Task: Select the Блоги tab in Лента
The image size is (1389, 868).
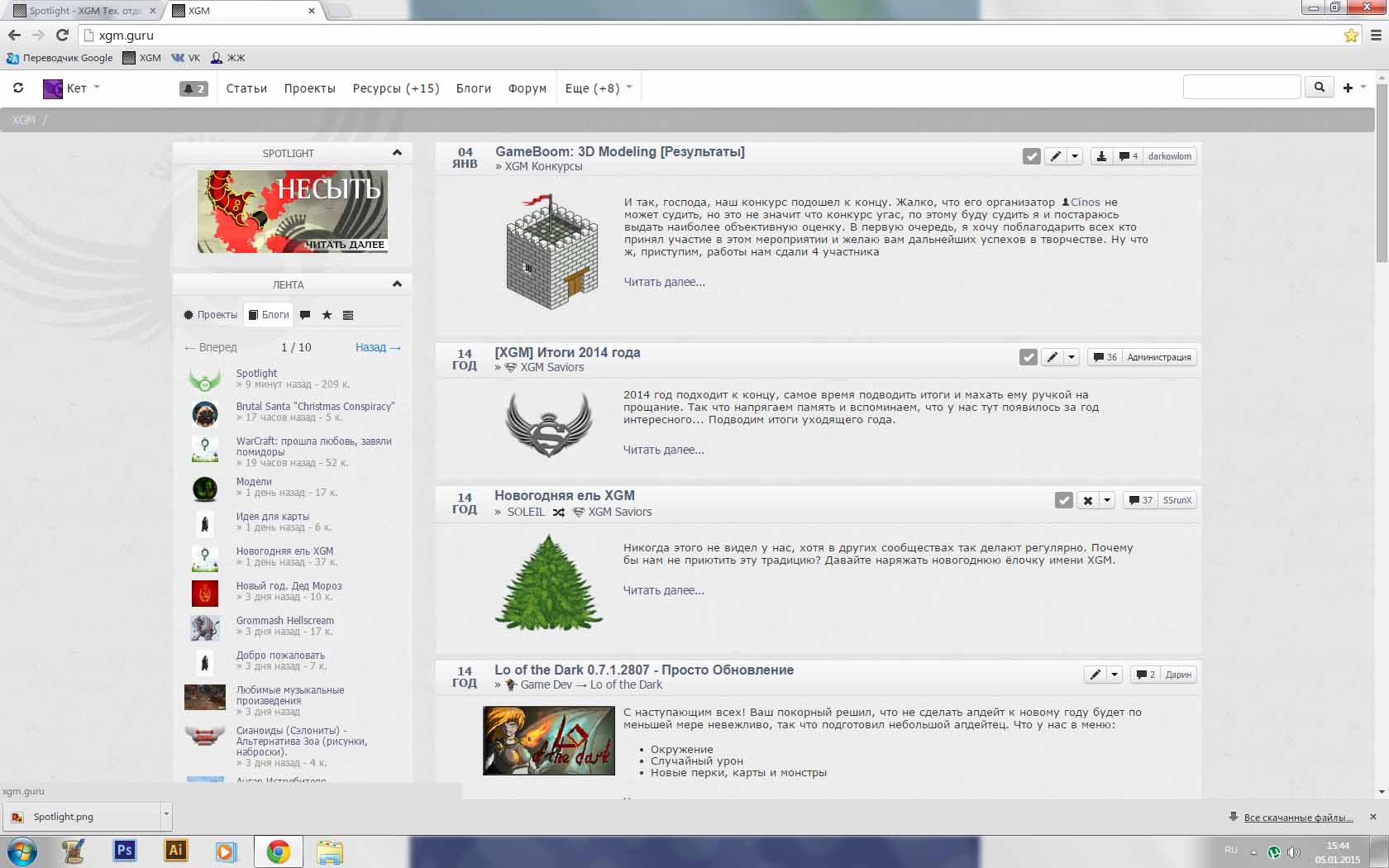Action: 269,315
